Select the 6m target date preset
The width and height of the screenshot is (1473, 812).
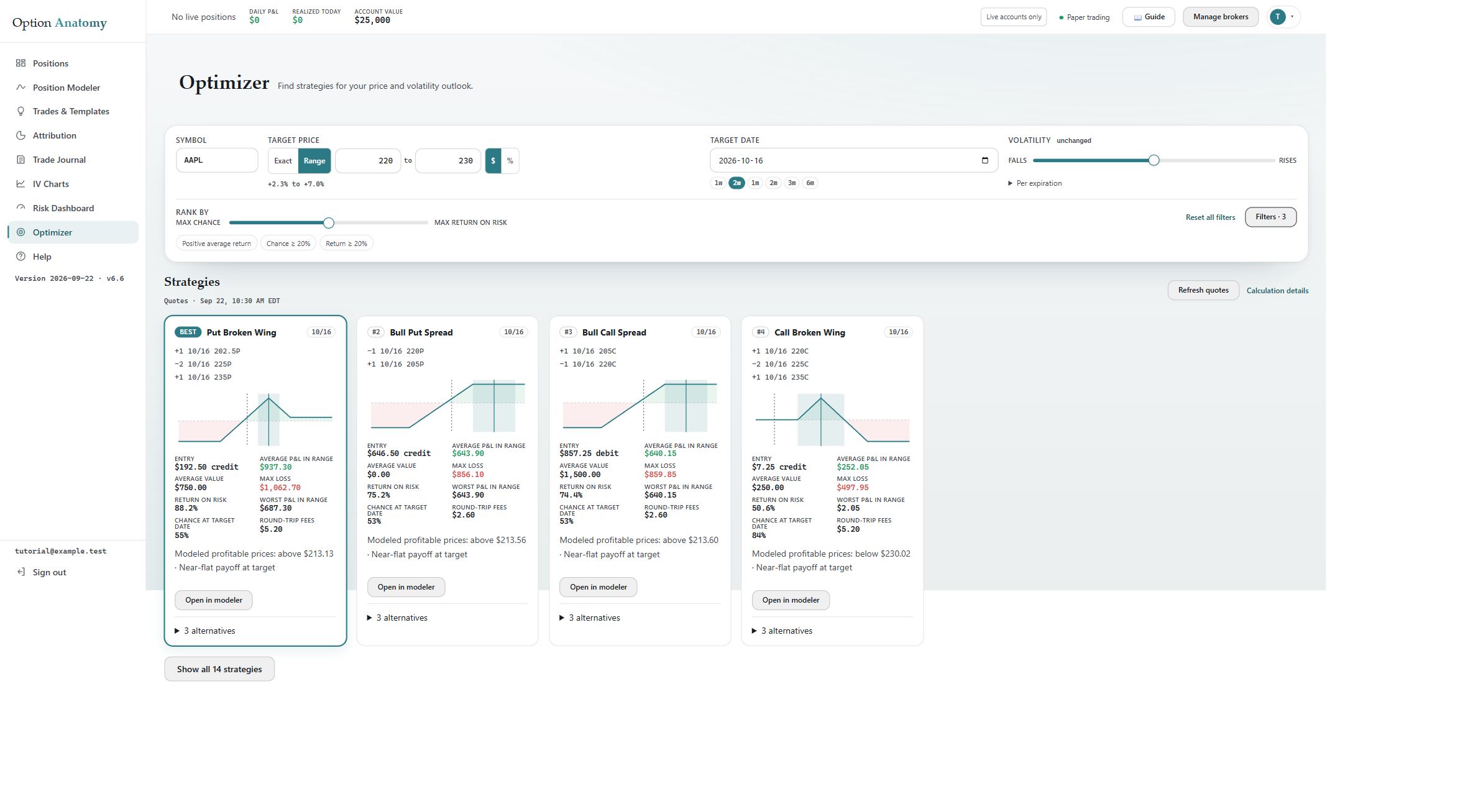pos(810,183)
